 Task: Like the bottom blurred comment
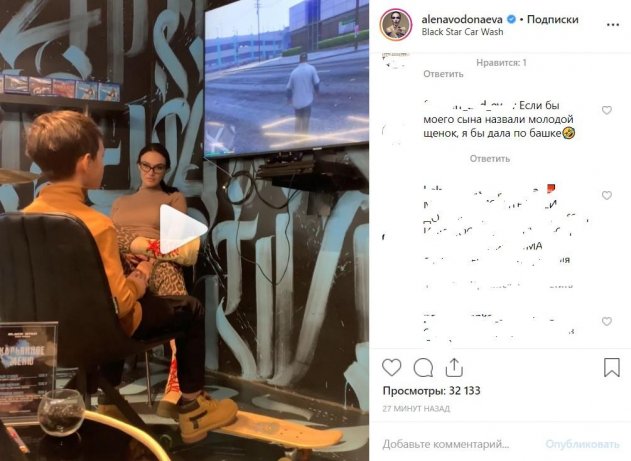tap(606, 321)
